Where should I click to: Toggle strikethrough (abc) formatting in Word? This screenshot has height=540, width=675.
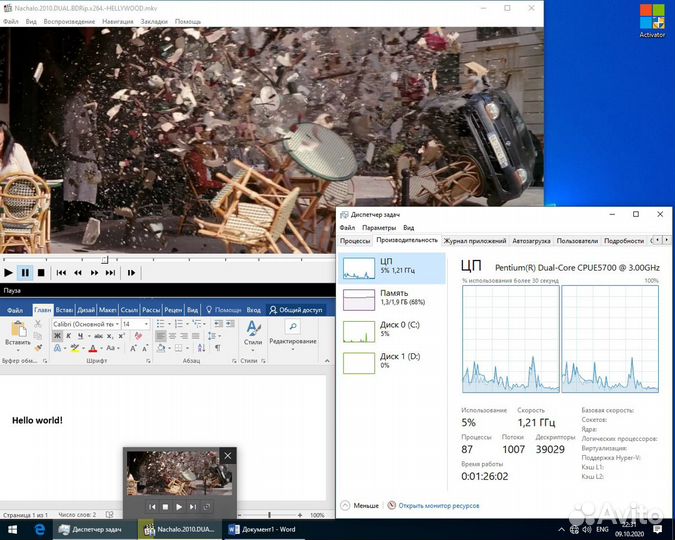coord(99,335)
